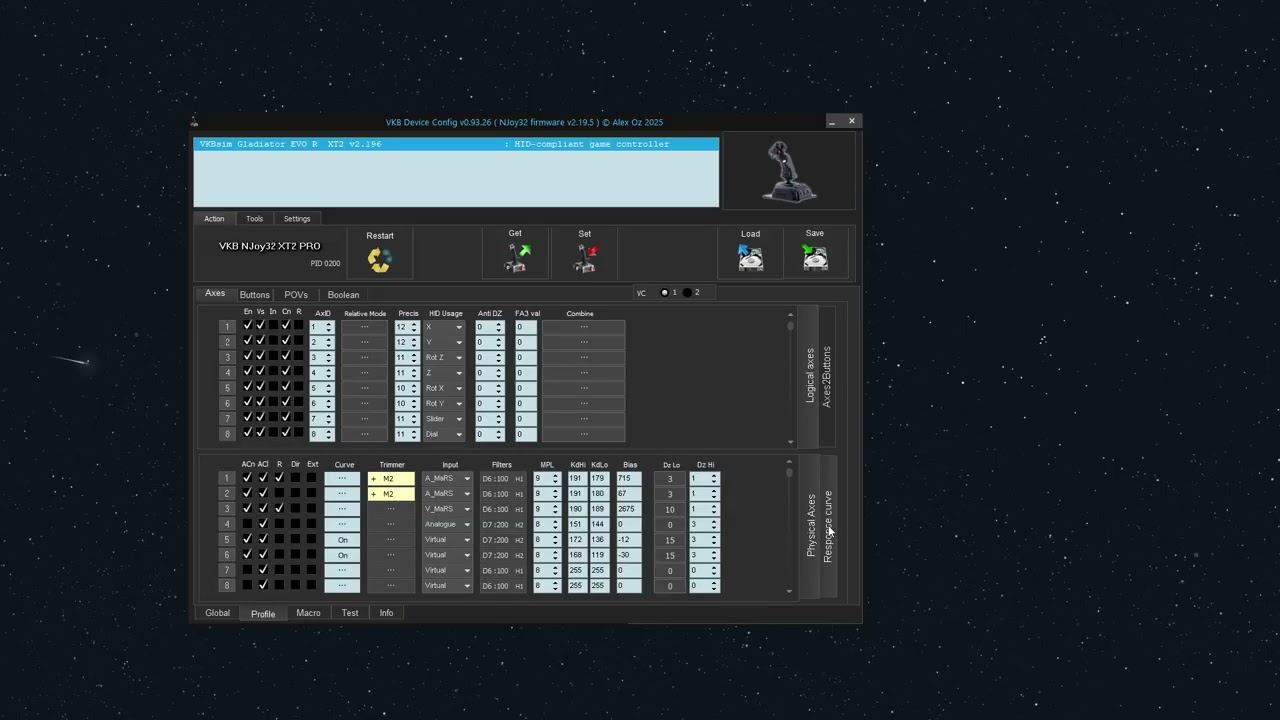Open Curve settings for physical axis 1
This screenshot has height=720, width=1280.
(x=342, y=479)
